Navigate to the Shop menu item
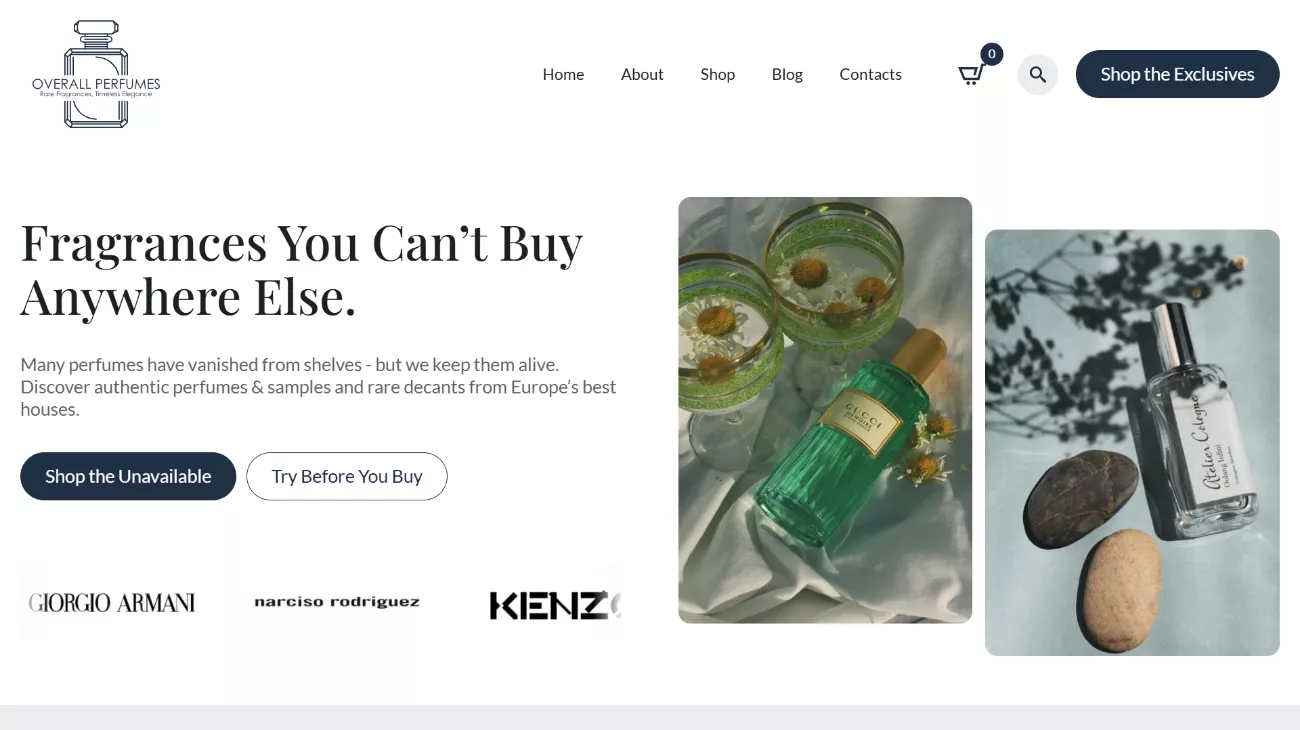1300x730 pixels. click(717, 75)
